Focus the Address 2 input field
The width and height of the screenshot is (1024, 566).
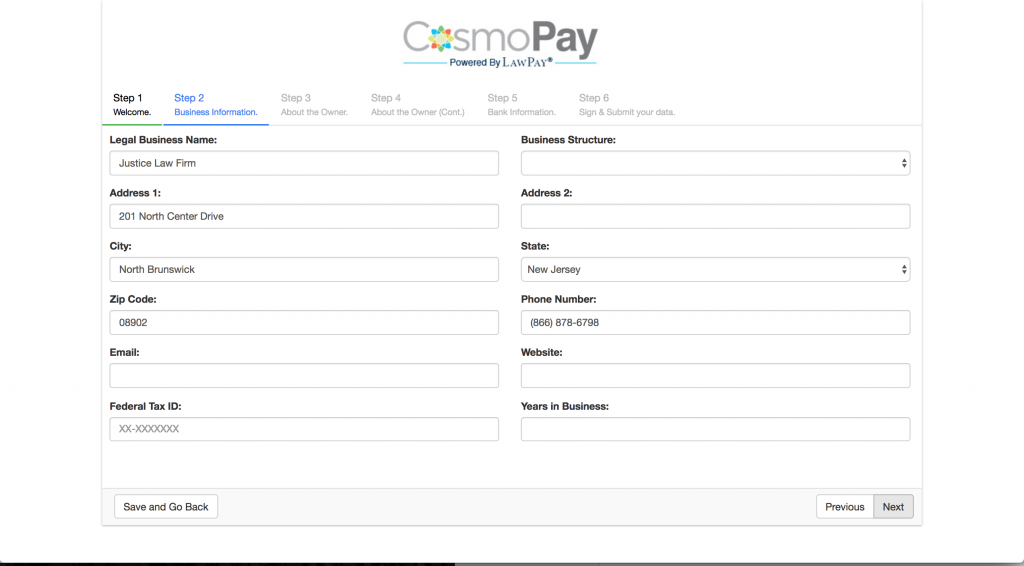pyautogui.click(x=715, y=216)
